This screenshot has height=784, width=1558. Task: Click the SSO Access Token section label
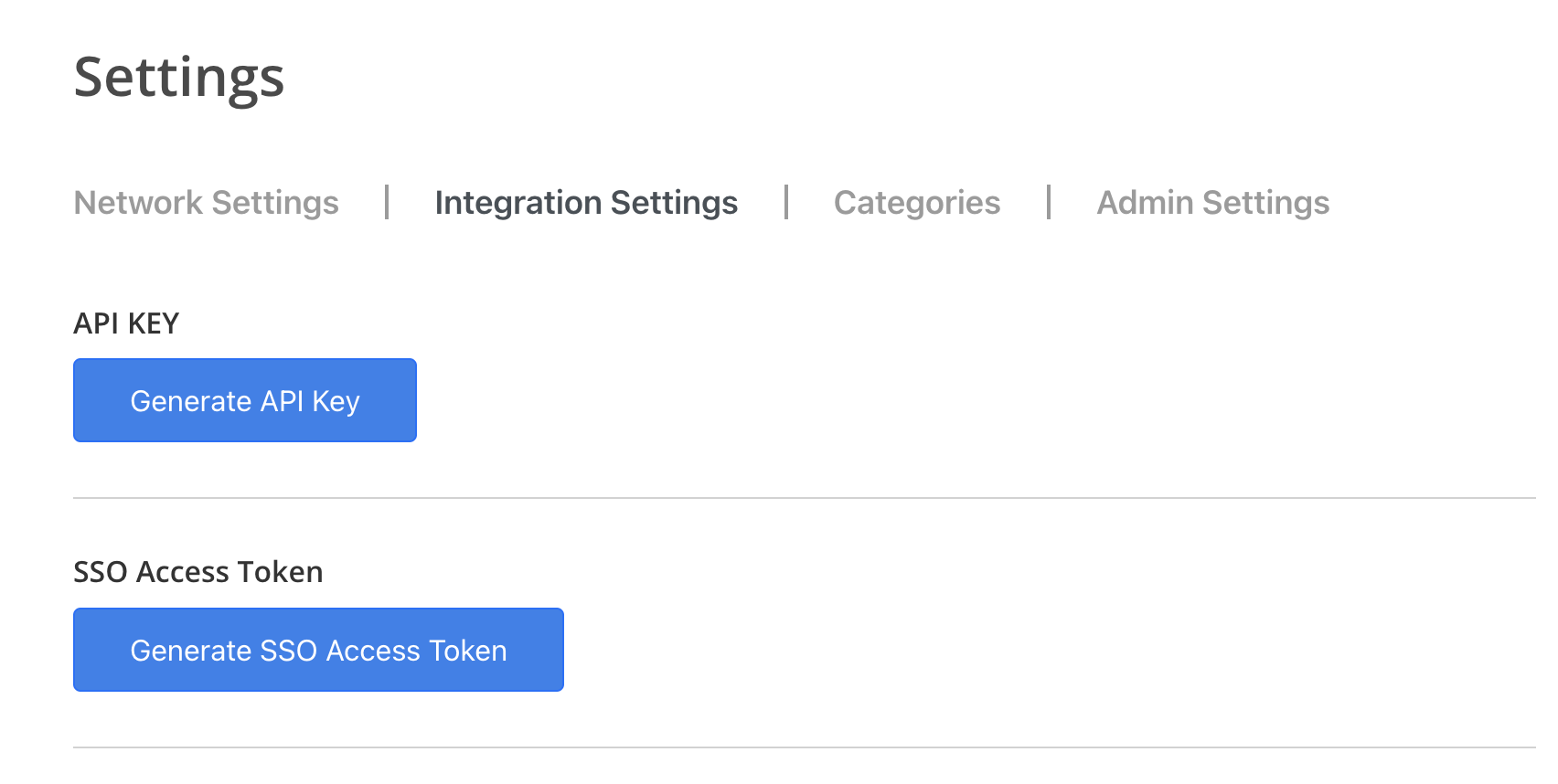(x=198, y=572)
